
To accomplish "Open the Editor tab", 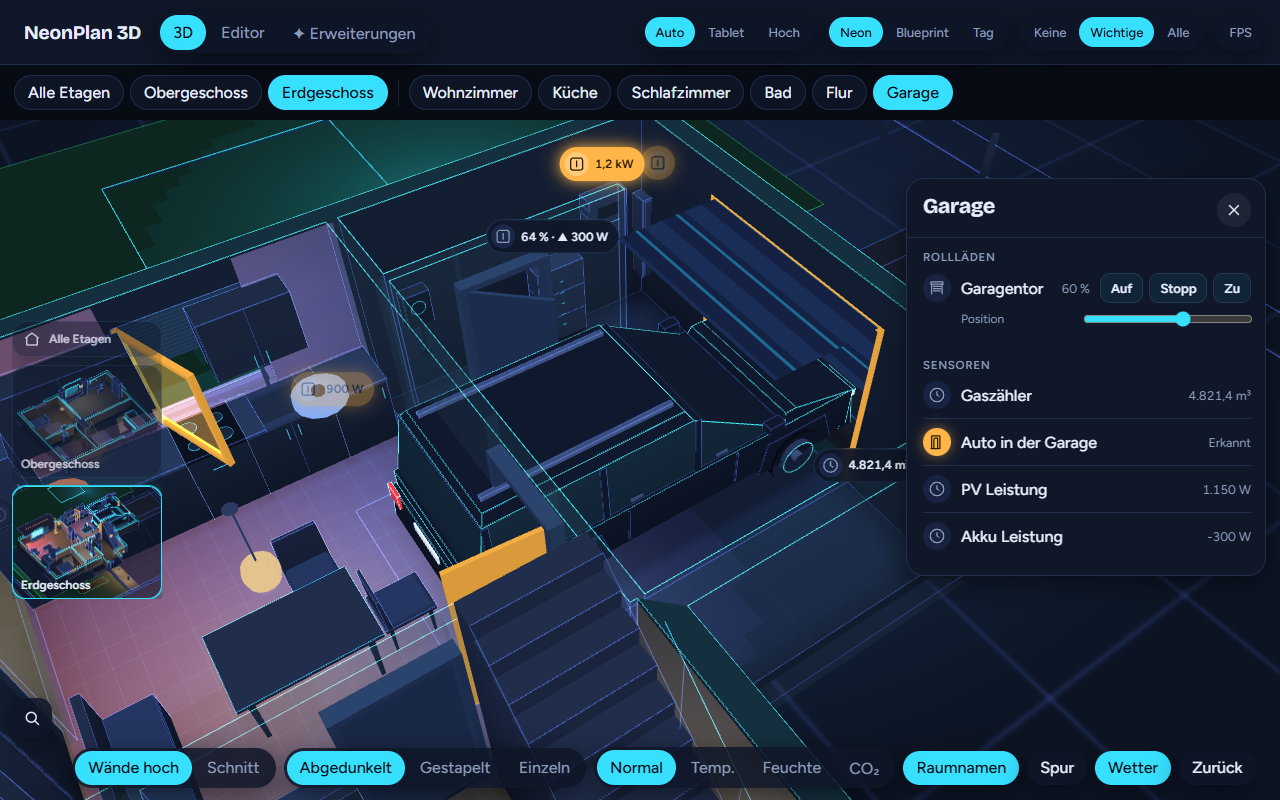I will (243, 33).
